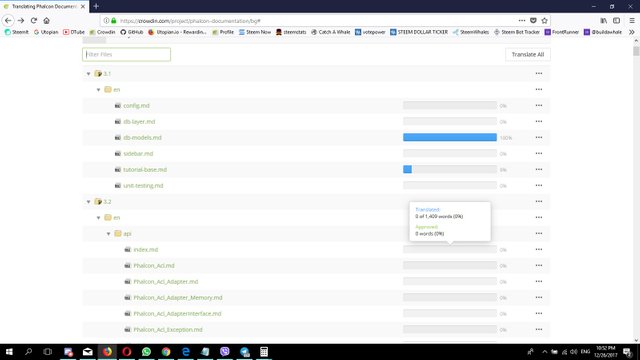Open more options for Phalcon_Acl_Exception.md
640x360 pixels.
click(x=539, y=329)
